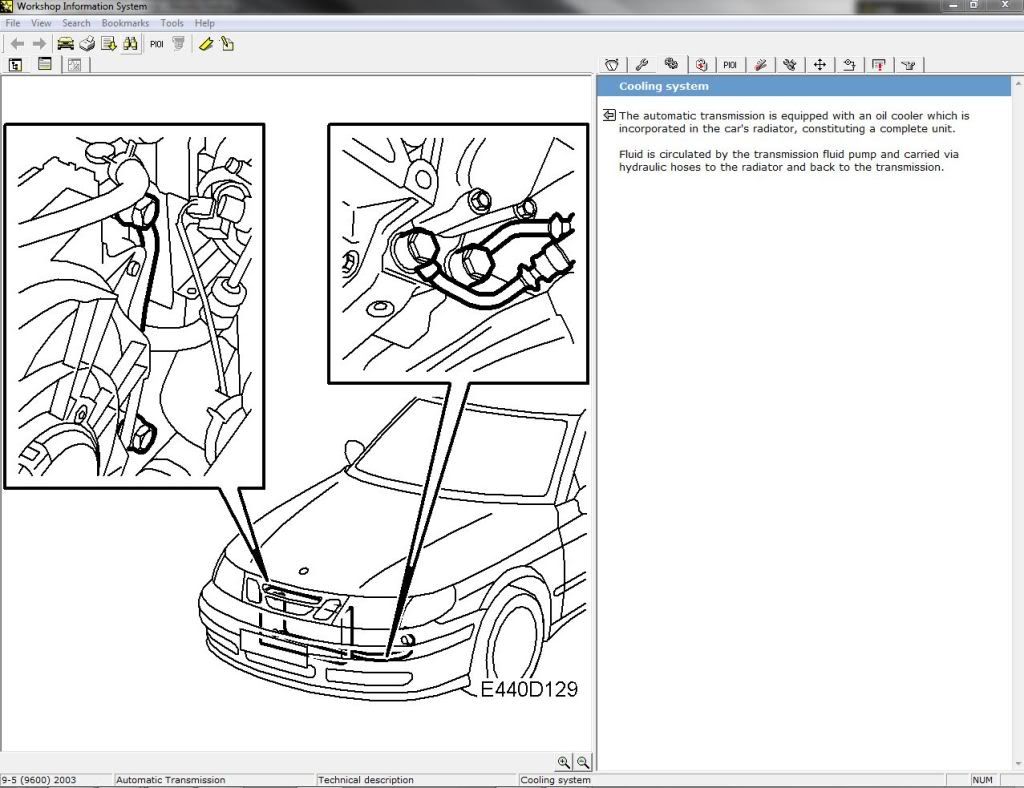Select the wrench tab in right panel
Viewport: 1024px width, 788px height.
642,65
